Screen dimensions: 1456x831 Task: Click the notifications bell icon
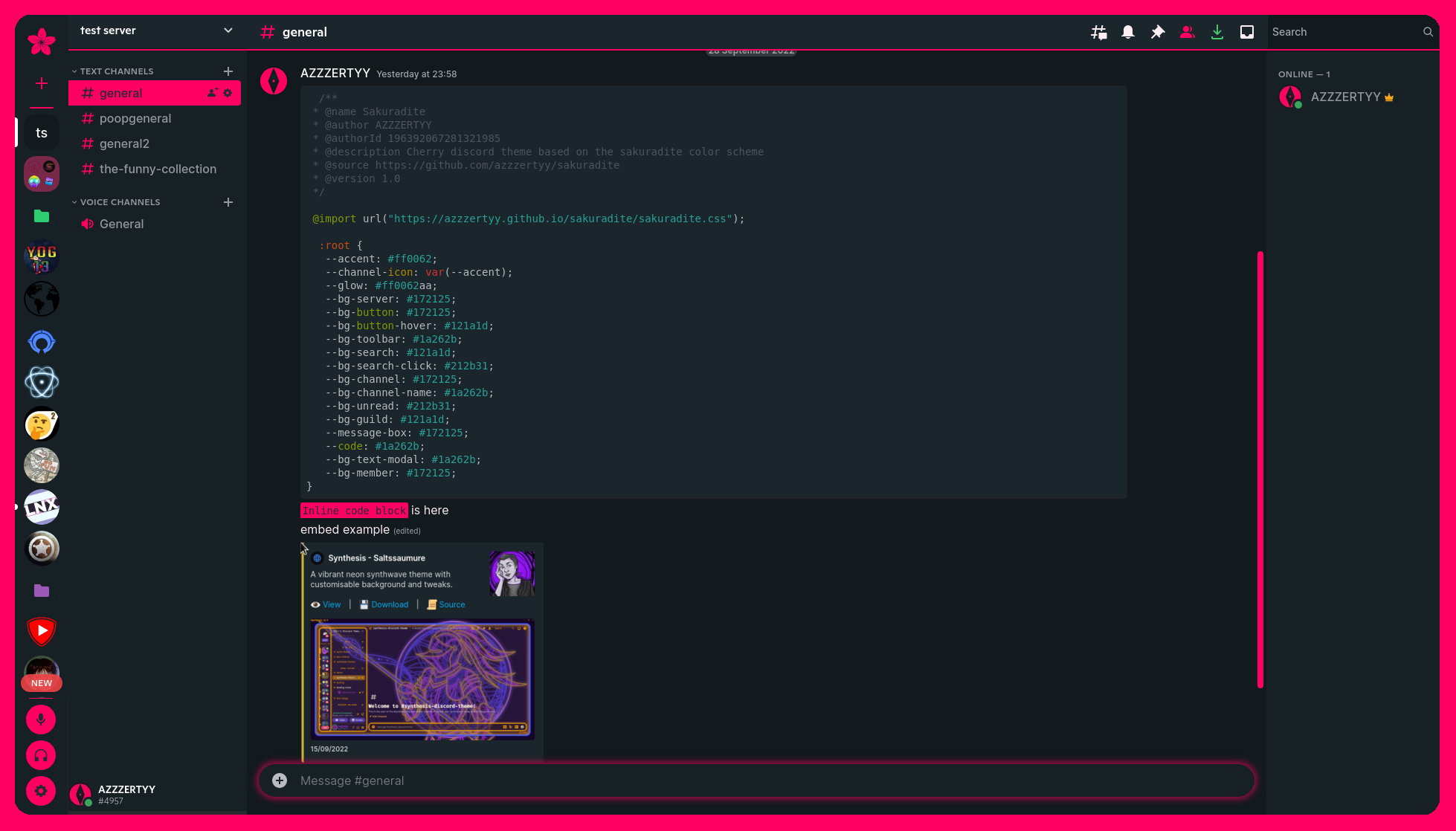click(x=1128, y=32)
